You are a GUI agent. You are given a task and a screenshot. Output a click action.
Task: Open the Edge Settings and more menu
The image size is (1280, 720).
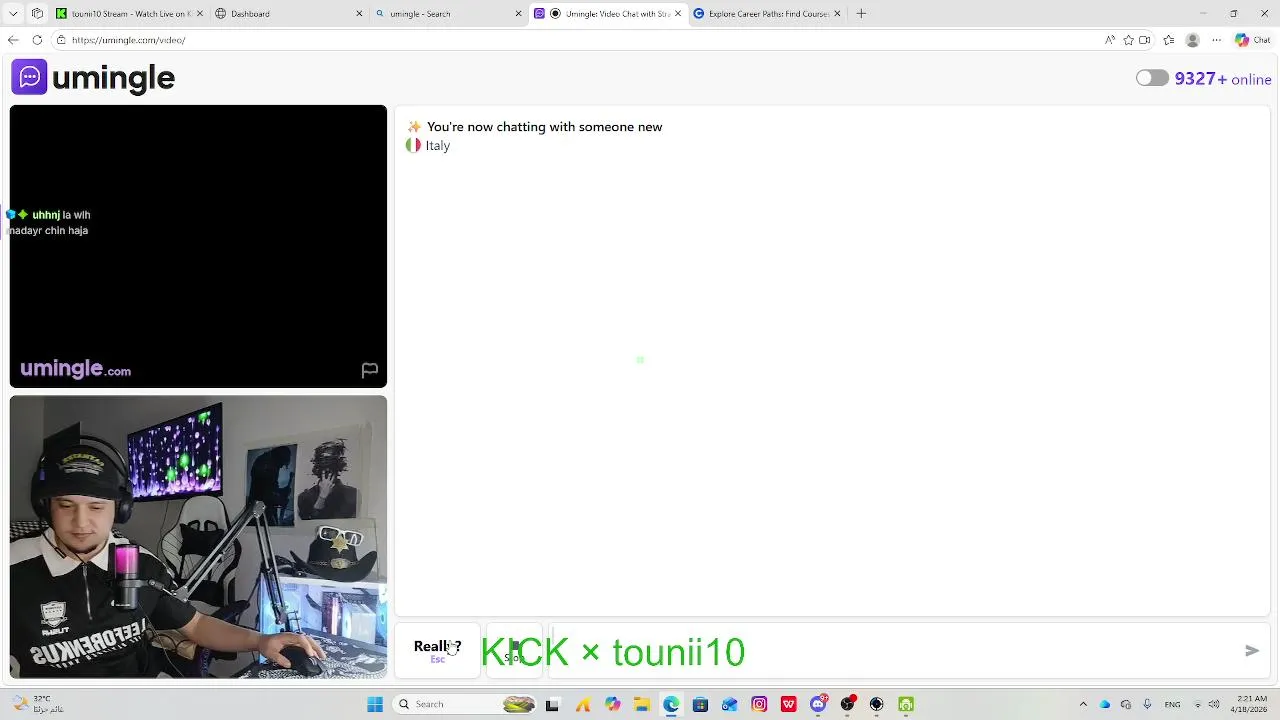click(x=1216, y=40)
